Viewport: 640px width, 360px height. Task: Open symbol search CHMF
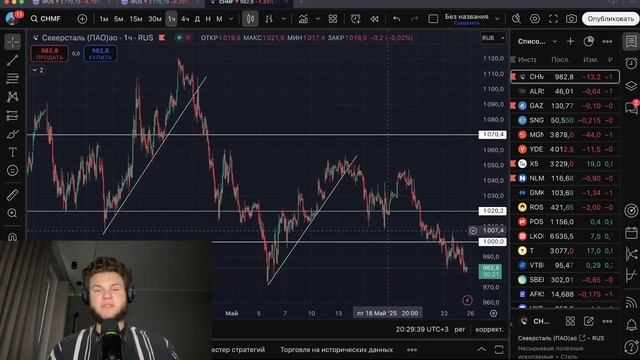point(46,19)
